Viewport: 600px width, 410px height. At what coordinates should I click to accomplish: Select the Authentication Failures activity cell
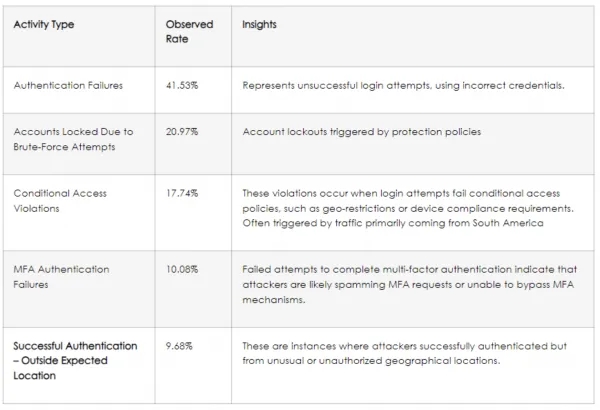(69, 85)
